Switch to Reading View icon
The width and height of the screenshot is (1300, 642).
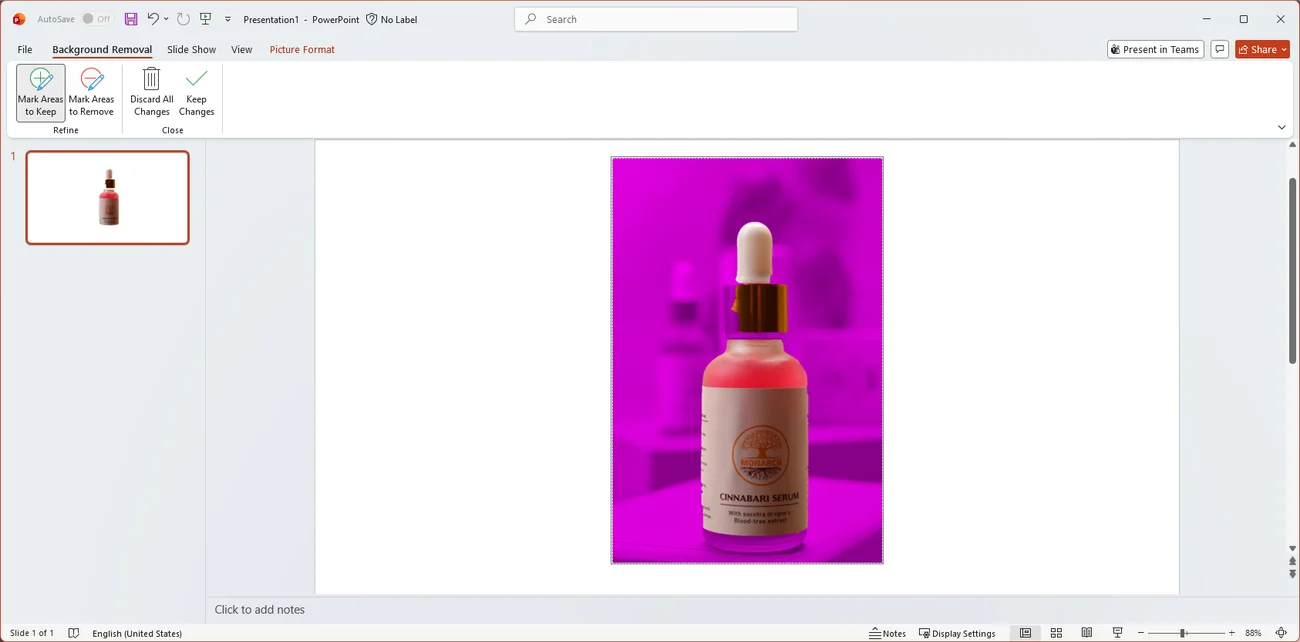click(1086, 633)
